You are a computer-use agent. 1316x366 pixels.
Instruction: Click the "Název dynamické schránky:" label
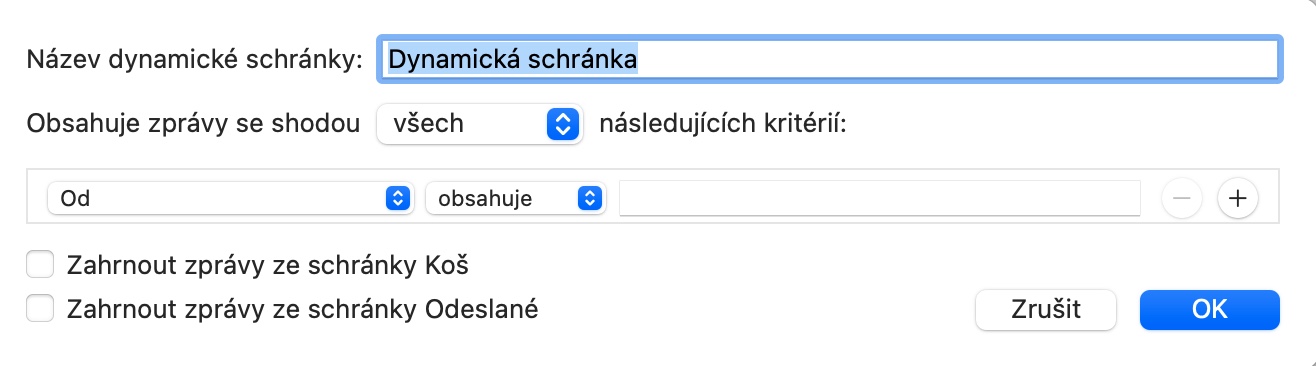[194, 60]
